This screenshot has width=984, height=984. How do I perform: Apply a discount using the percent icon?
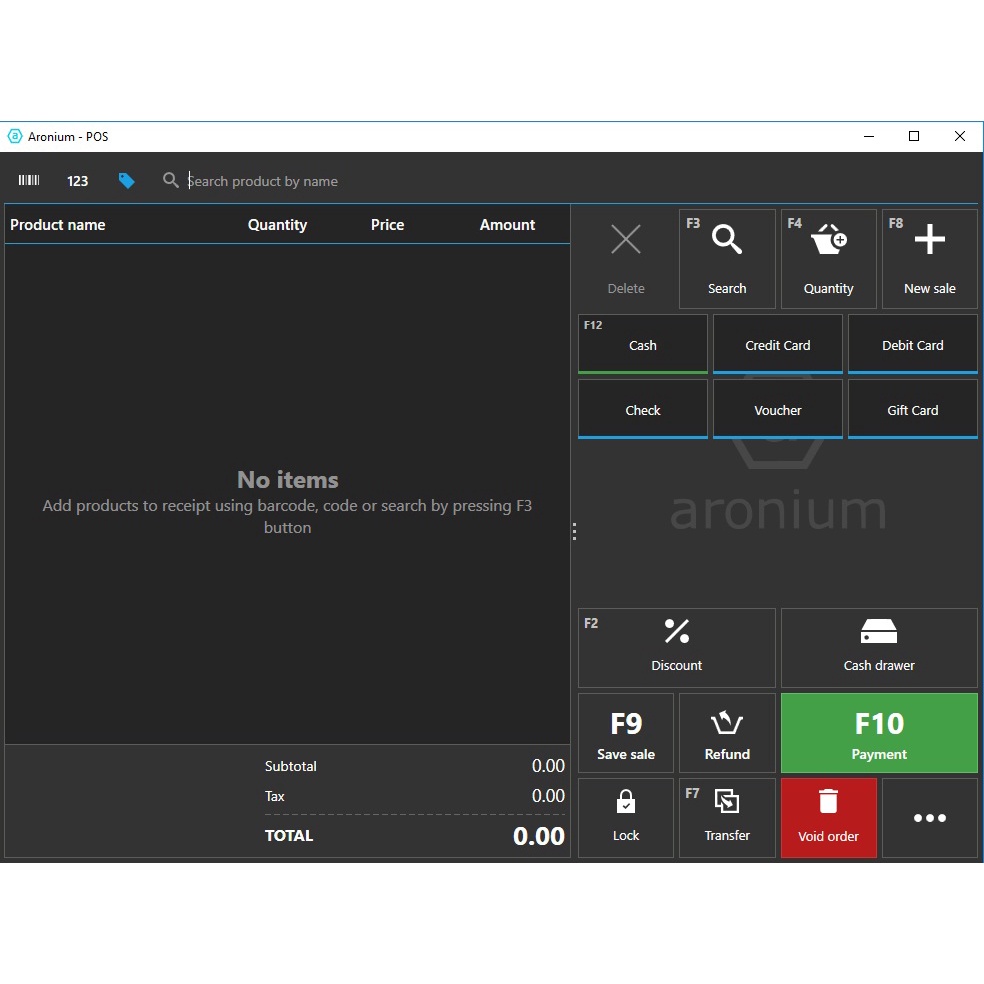[x=676, y=631]
